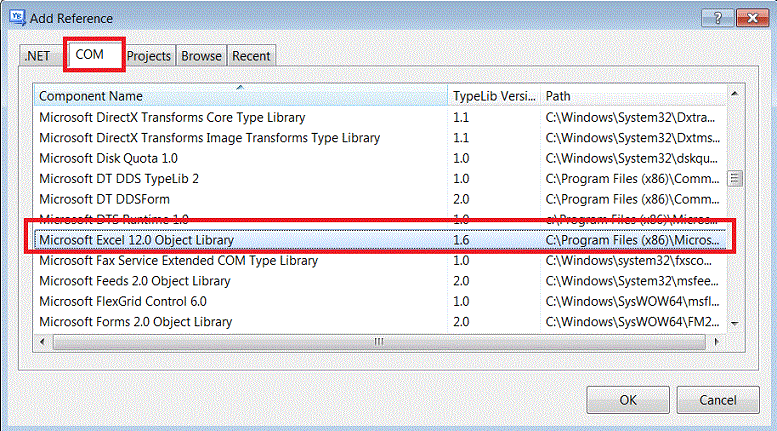Close the Add Reference dialog

point(752,18)
